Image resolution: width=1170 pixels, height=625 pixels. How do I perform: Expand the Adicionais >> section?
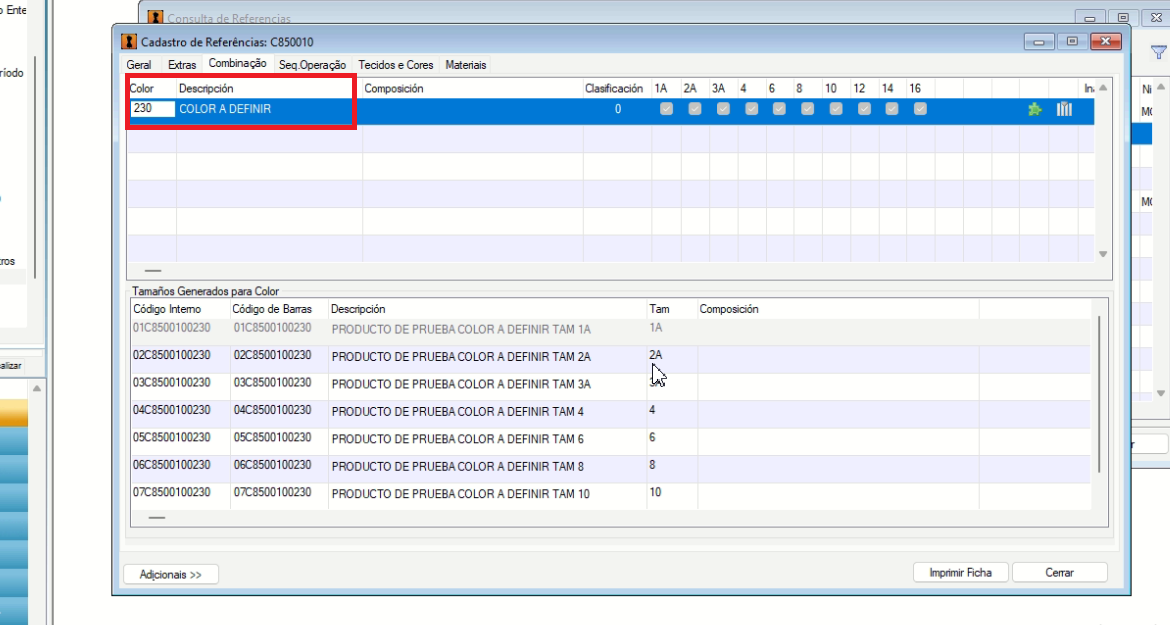(171, 574)
